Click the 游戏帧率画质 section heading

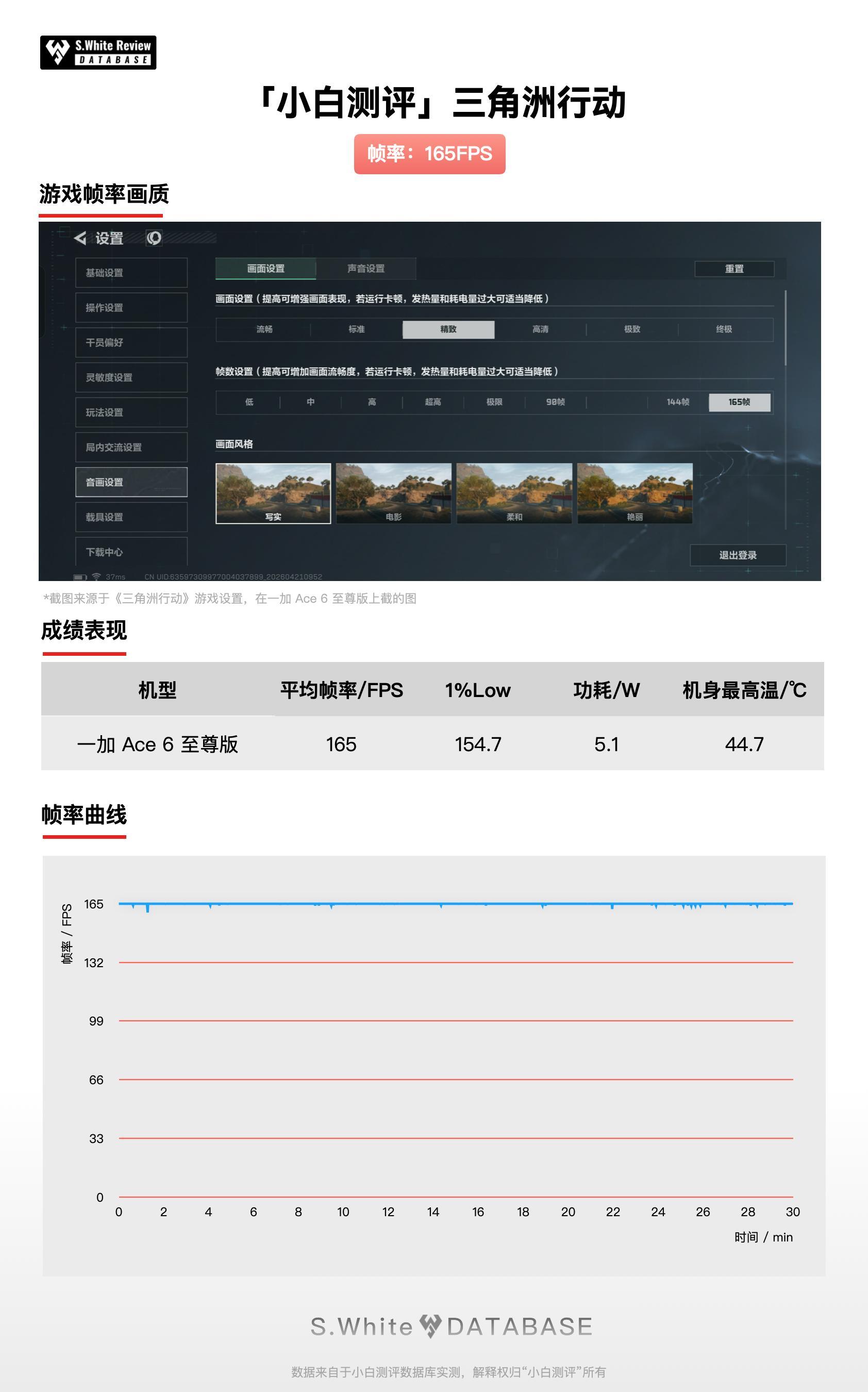tap(104, 194)
